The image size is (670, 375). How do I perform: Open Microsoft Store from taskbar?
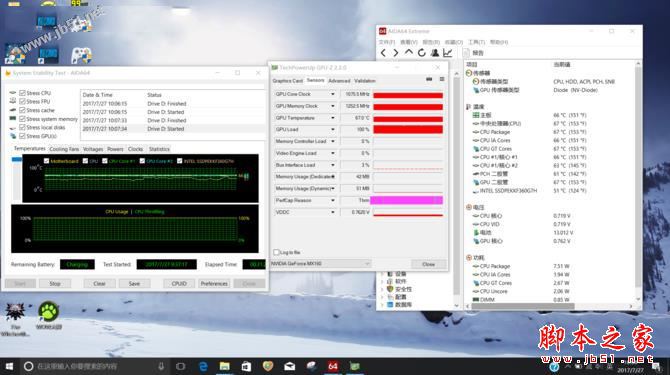coord(246,366)
